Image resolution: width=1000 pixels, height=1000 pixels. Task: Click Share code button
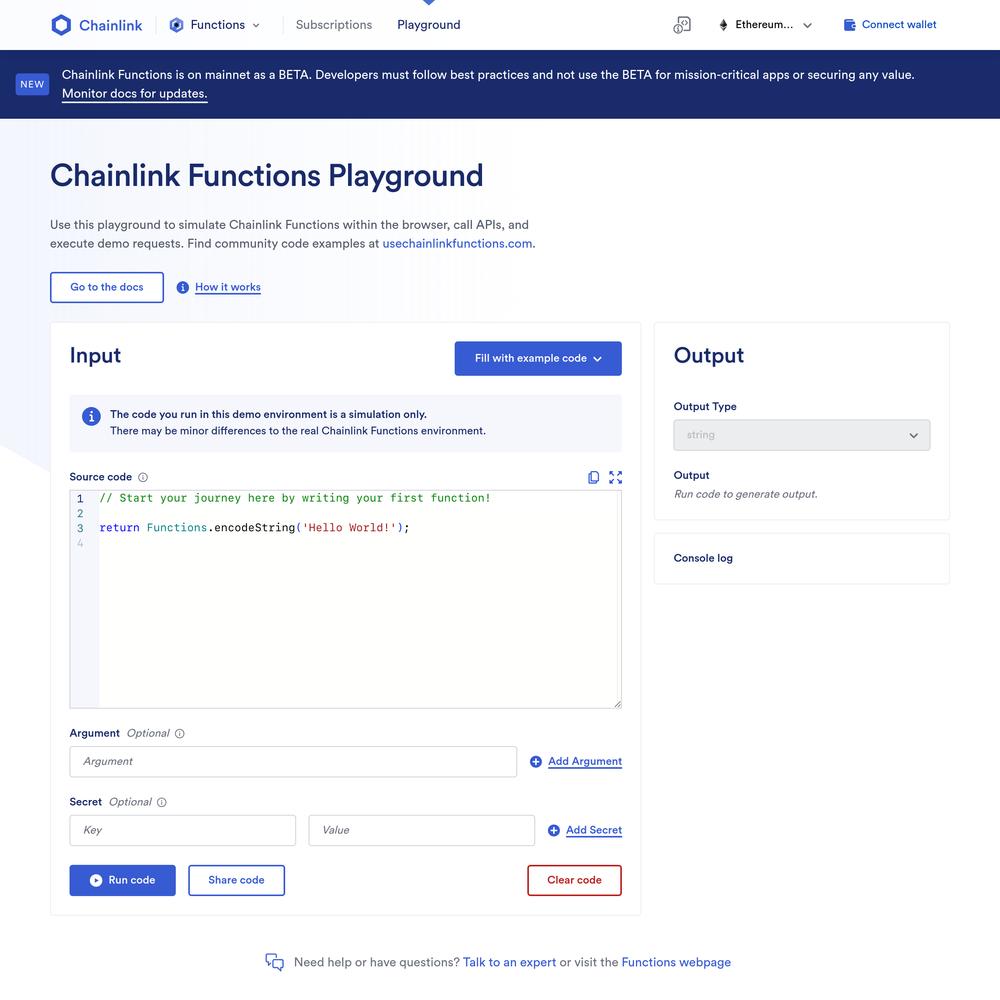point(236,880)
